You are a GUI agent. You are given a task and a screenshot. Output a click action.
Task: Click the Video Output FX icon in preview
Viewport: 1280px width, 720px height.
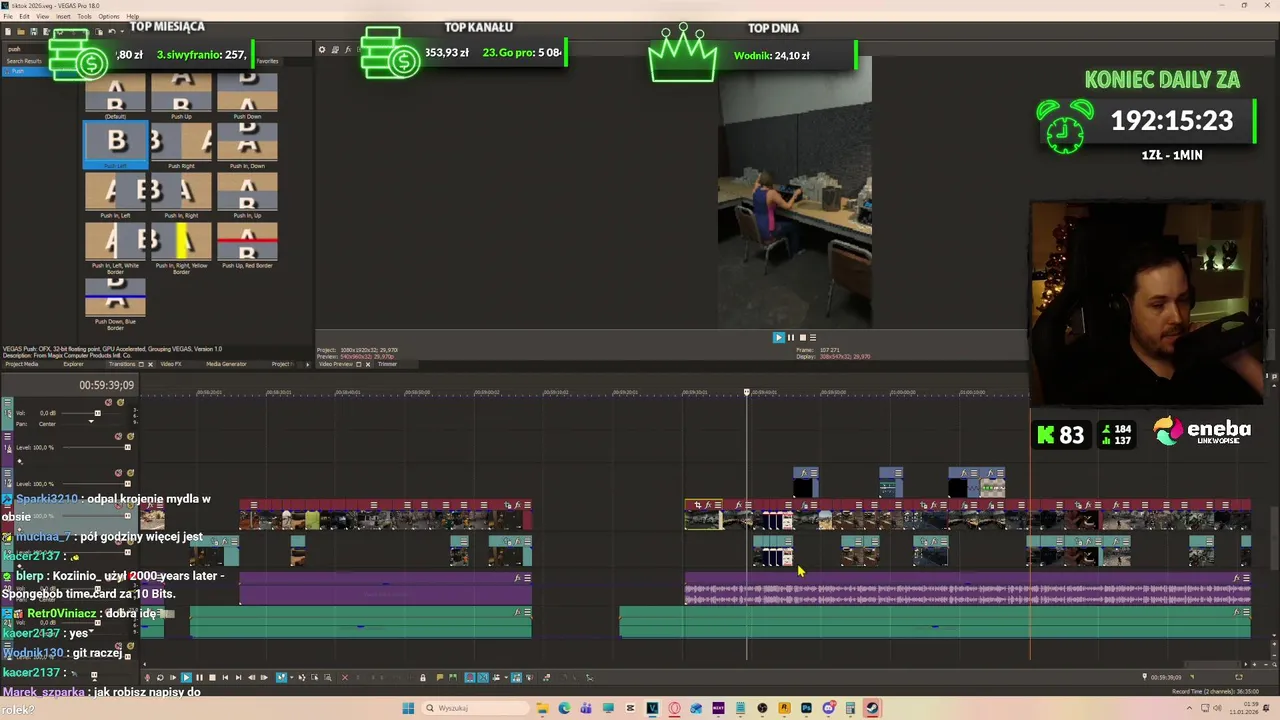pyautogui.click(x=348, y=49)
